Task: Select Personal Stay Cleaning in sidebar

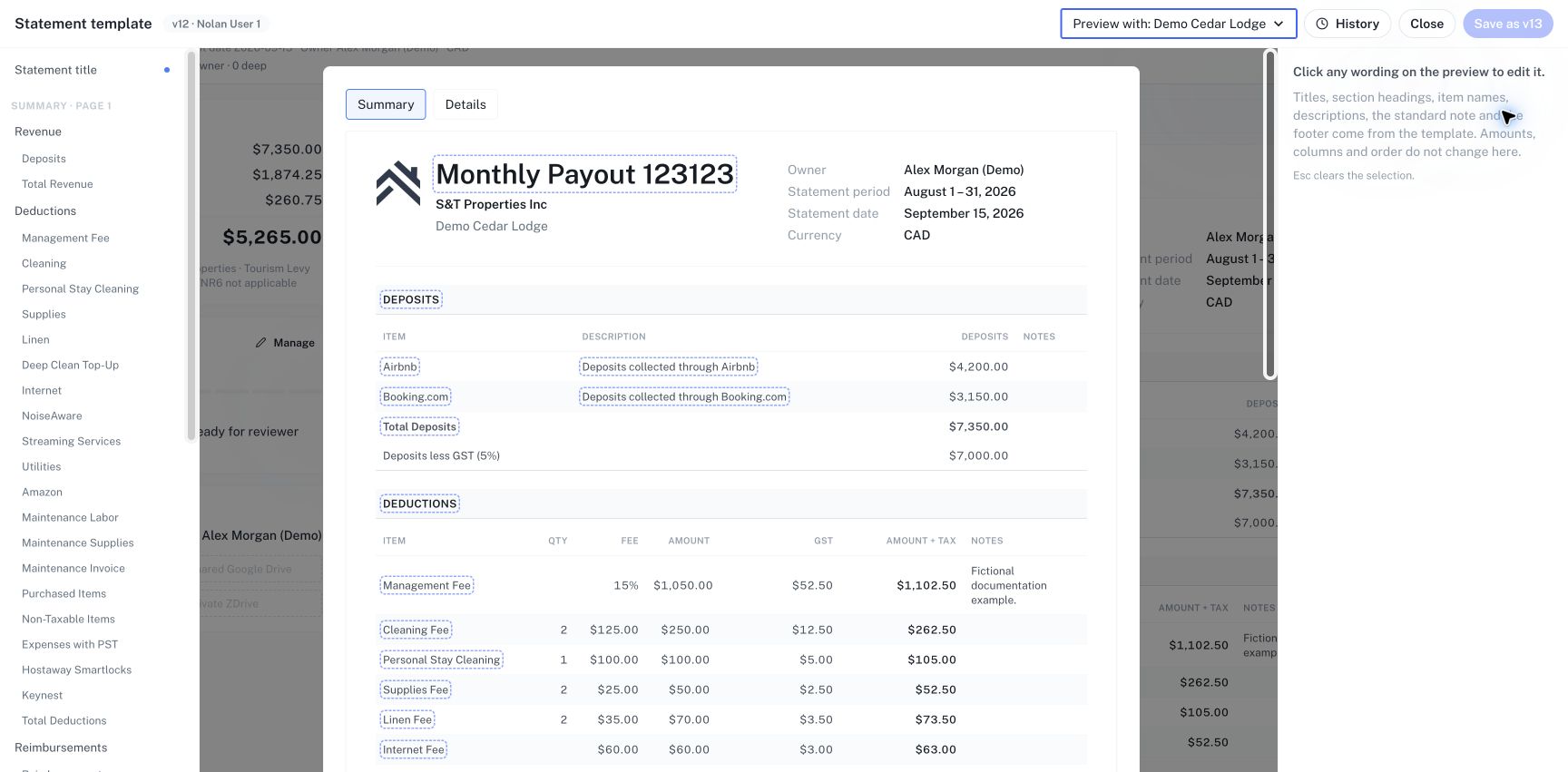Action: 80,289
